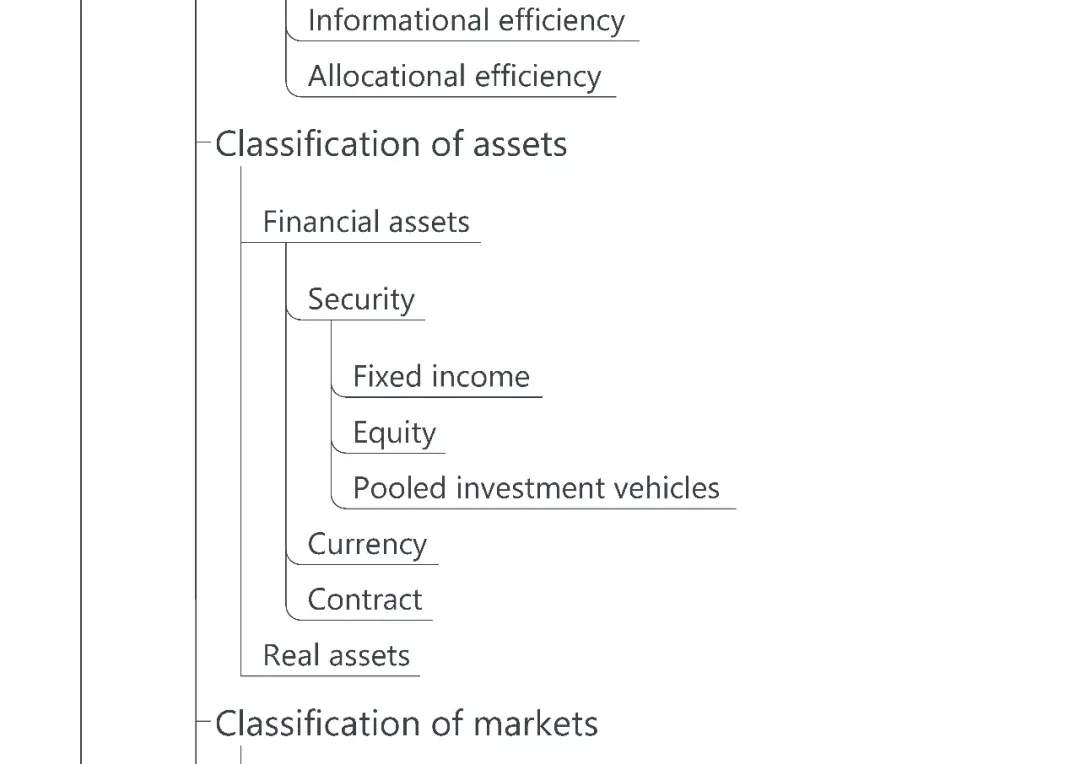The image size is (1080, 764).
Task: Select the Financial assets branch
Action: (366, 222)
